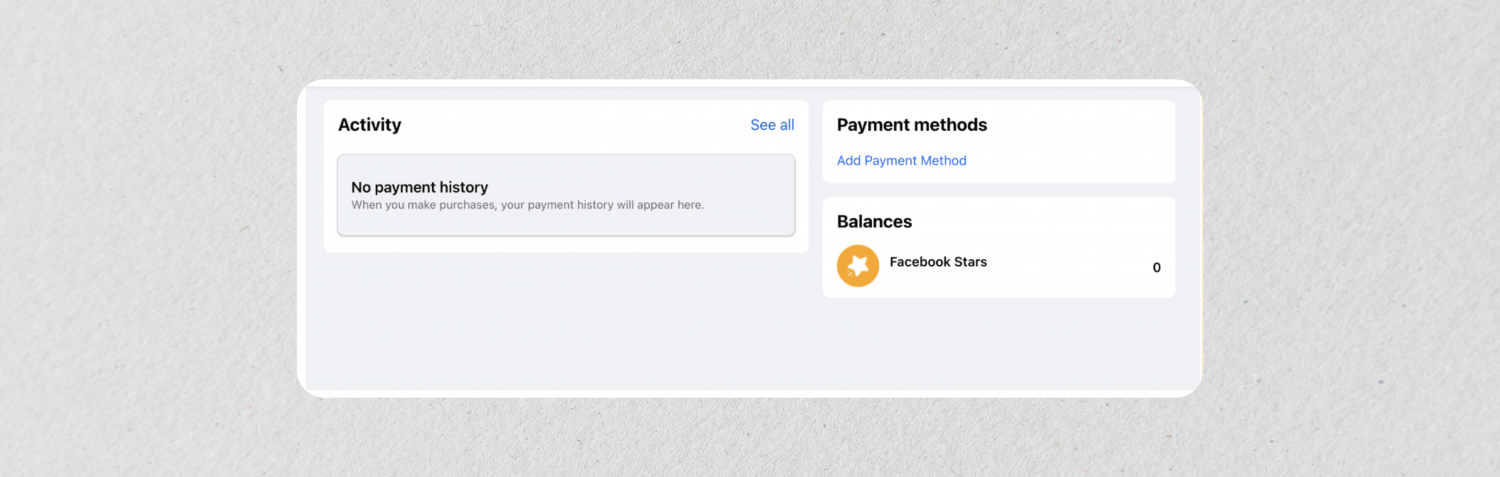The width and height of the screenshot is (1500, 477).
Task: Click the No payment history title
Action: [419, 187]
